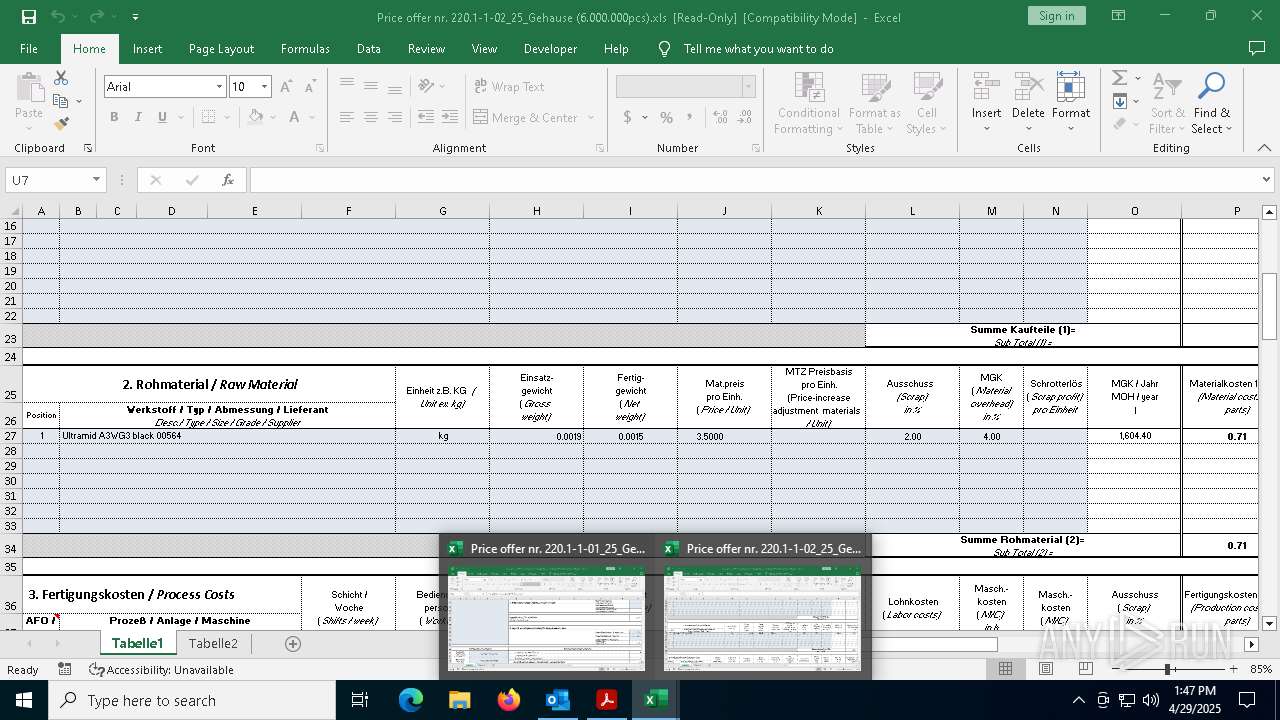
Task: Open Outlook from taskbar
Action: pos(557,700)
